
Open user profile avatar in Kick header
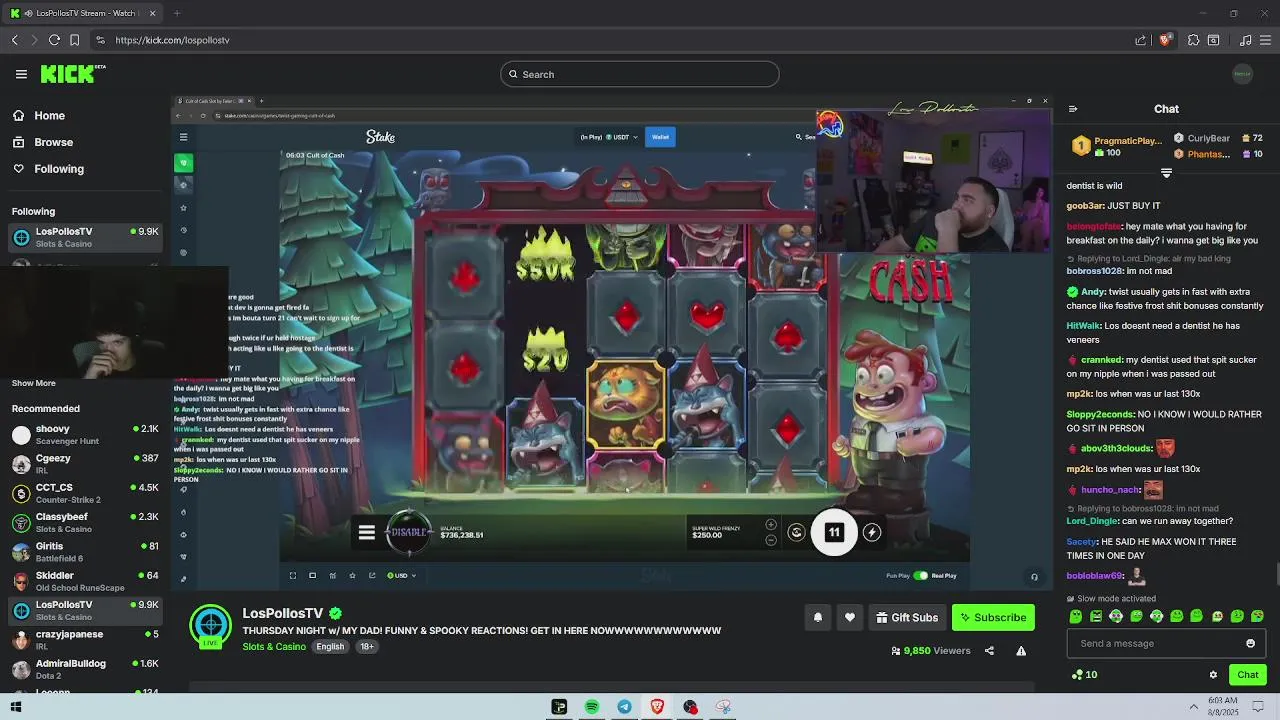(1242, 74)
